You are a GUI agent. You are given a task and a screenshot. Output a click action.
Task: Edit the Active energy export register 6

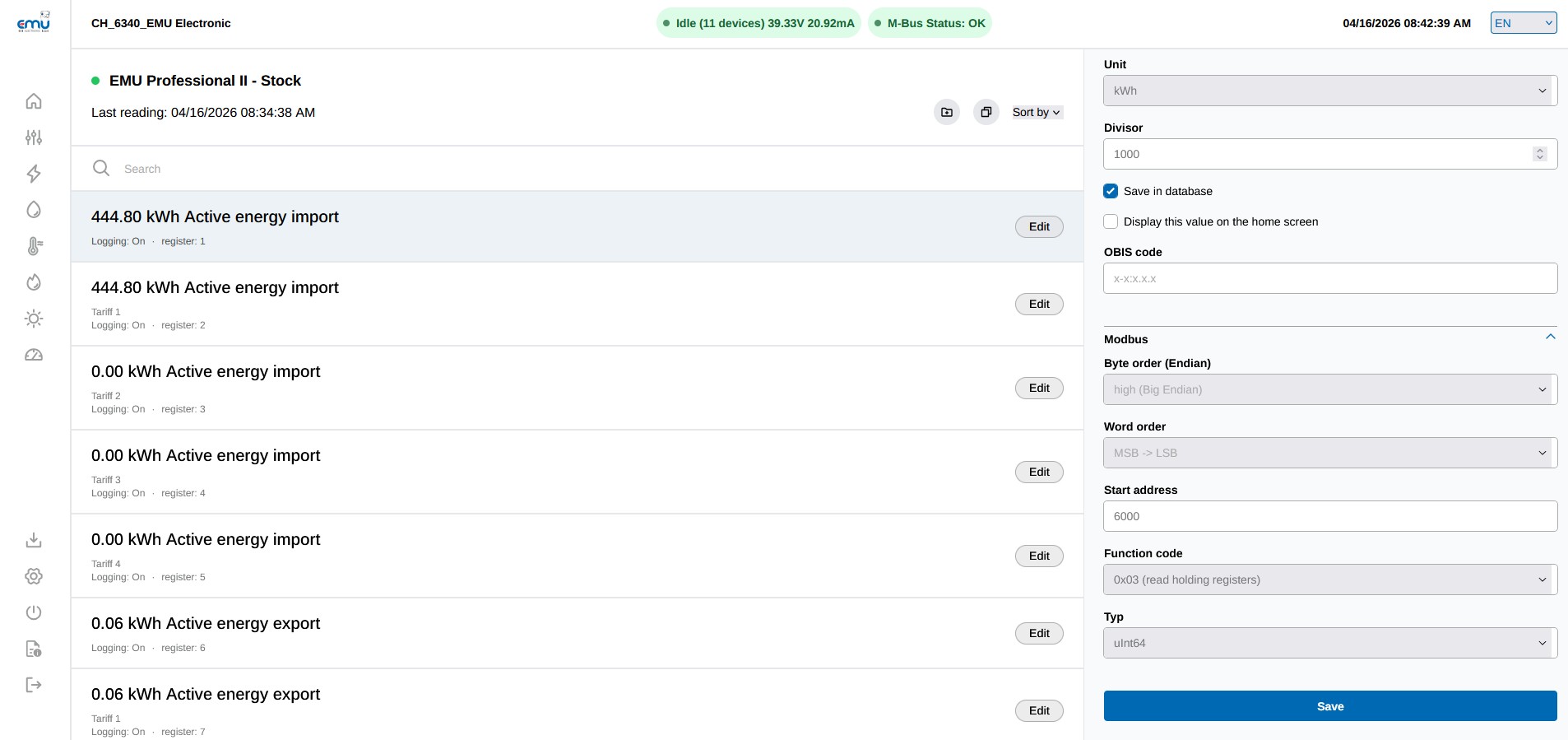(x=1038, y=633)
